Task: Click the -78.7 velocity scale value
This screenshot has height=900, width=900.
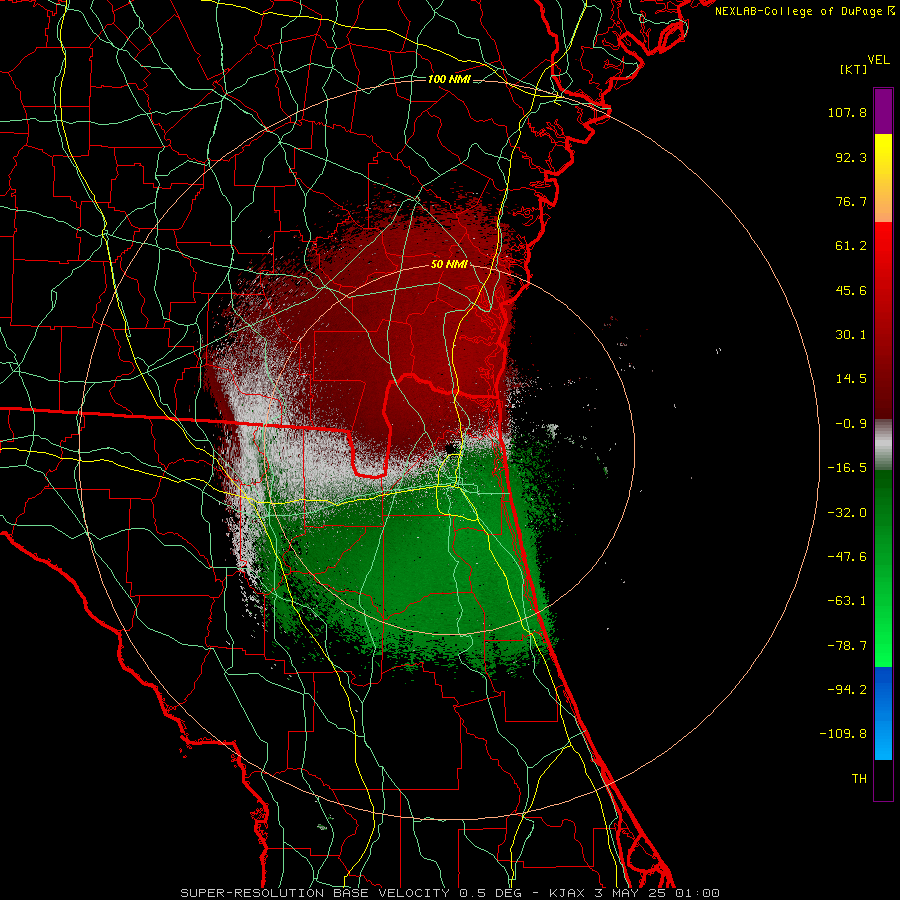Action: (x=847, y=646)
